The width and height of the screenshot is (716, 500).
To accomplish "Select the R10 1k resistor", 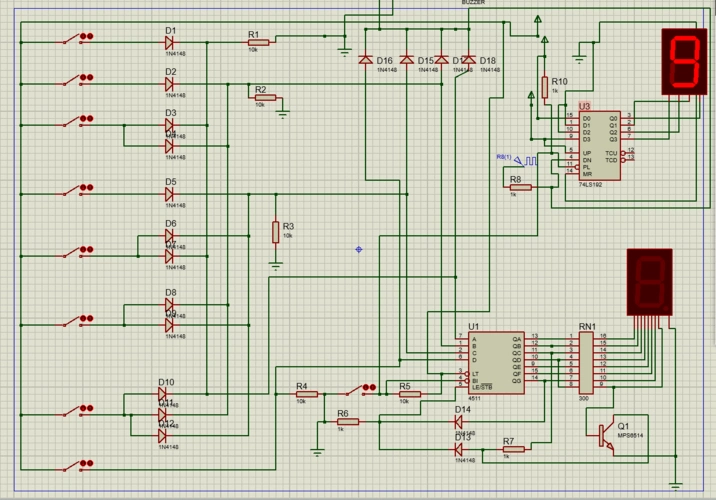I will (x=545, y=85).
